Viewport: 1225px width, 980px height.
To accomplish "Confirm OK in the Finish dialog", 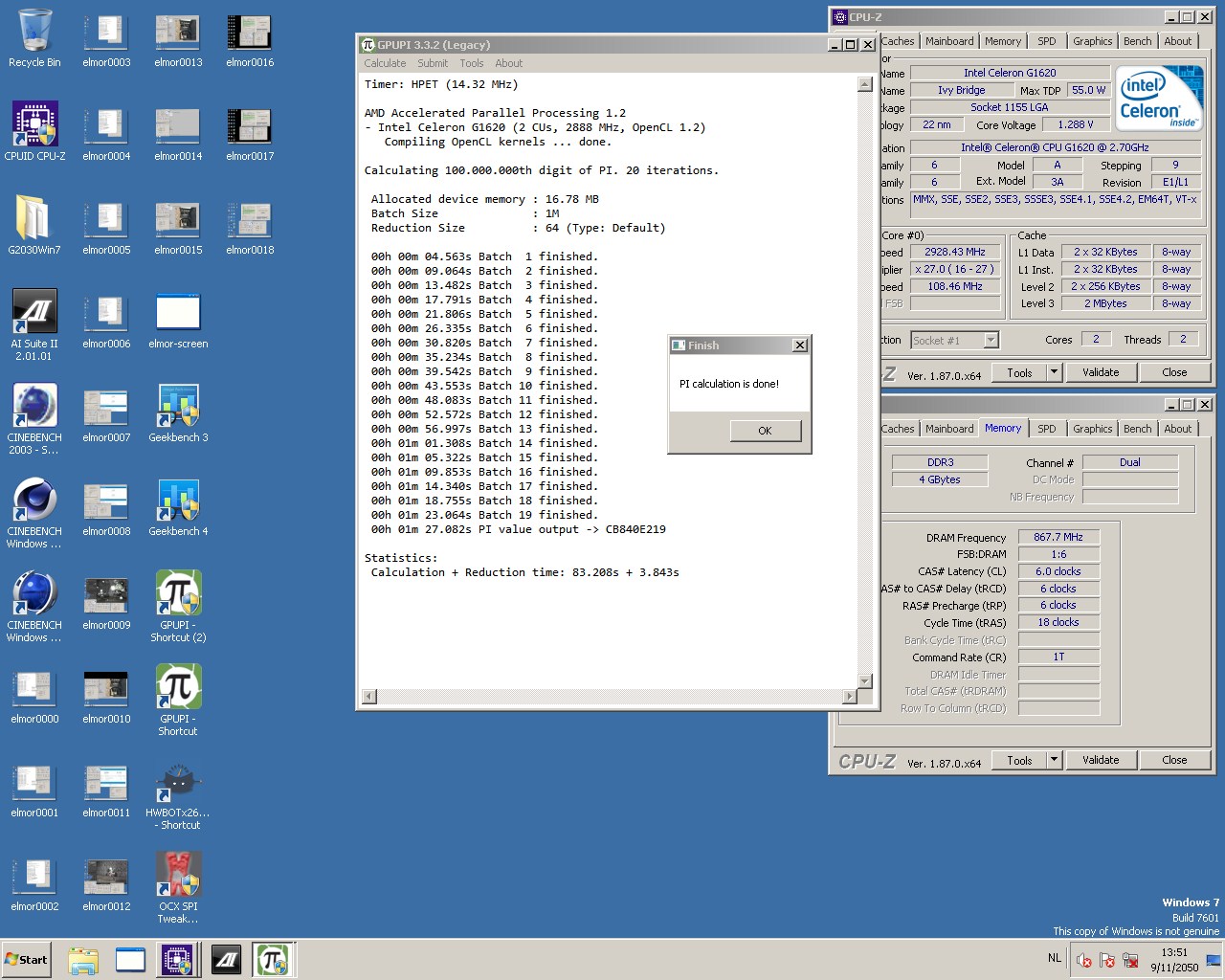I will pos(765,431).
